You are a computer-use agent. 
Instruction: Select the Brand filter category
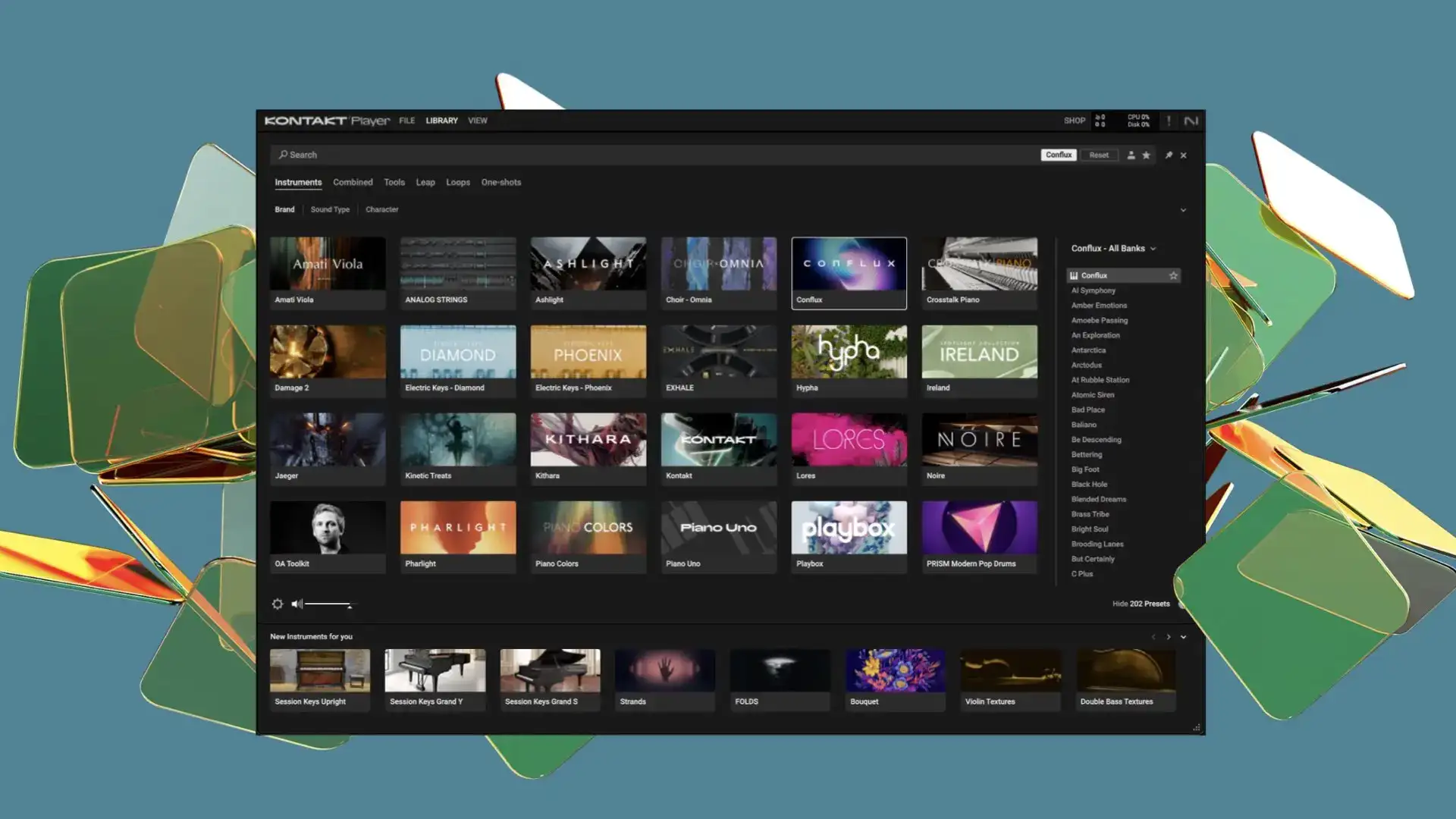pos(284,210)
